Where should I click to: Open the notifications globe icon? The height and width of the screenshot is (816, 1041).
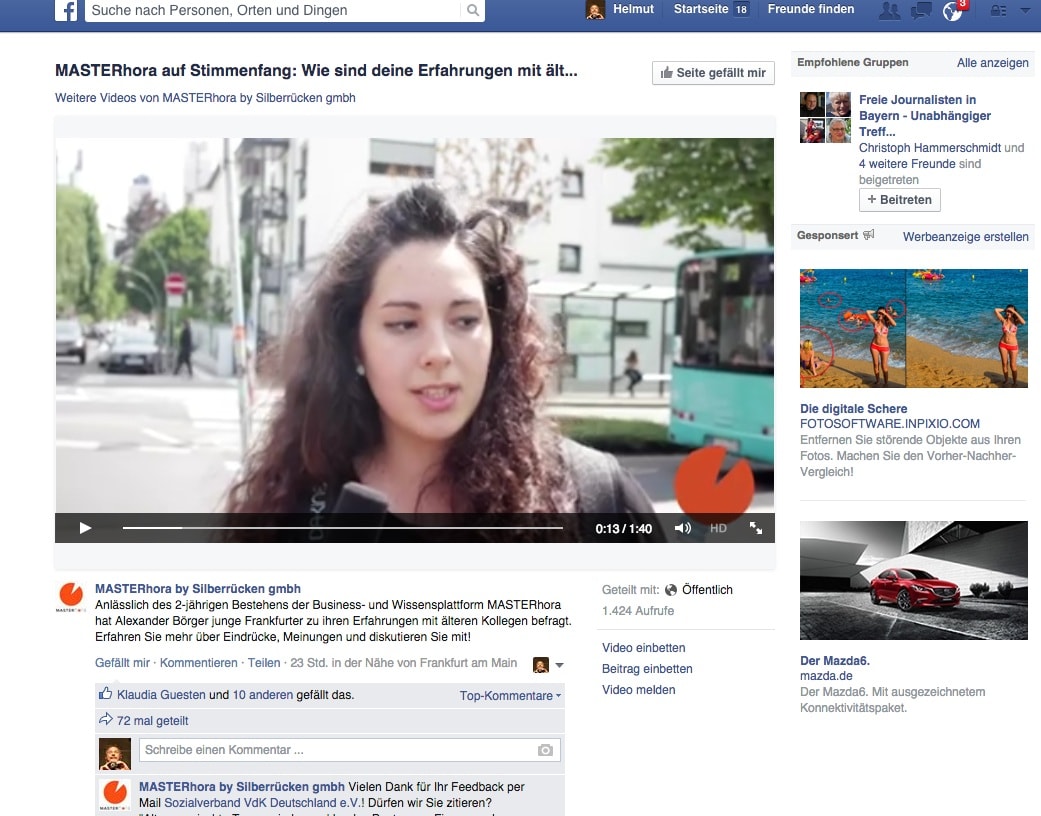(953, 11)
